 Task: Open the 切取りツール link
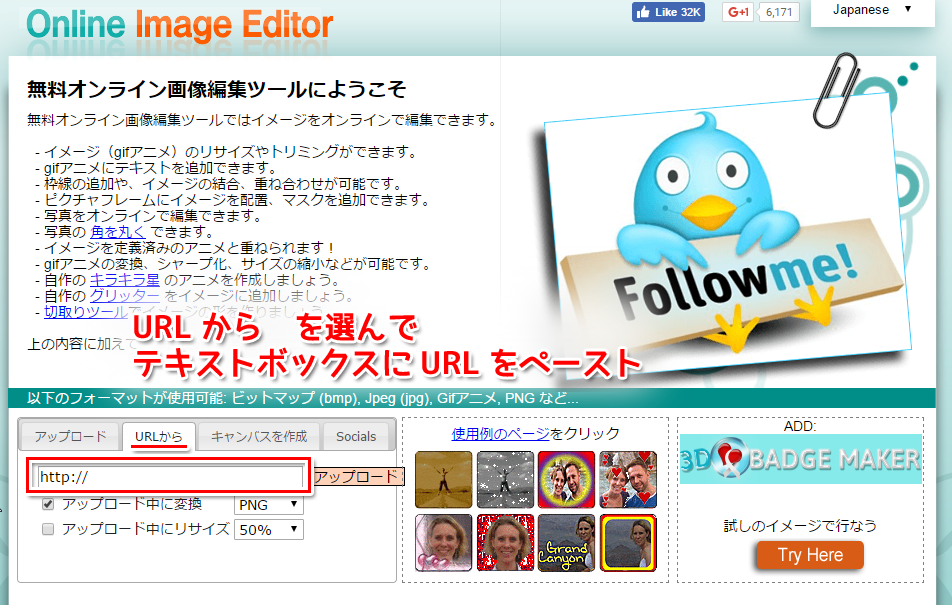coord(86,312)
